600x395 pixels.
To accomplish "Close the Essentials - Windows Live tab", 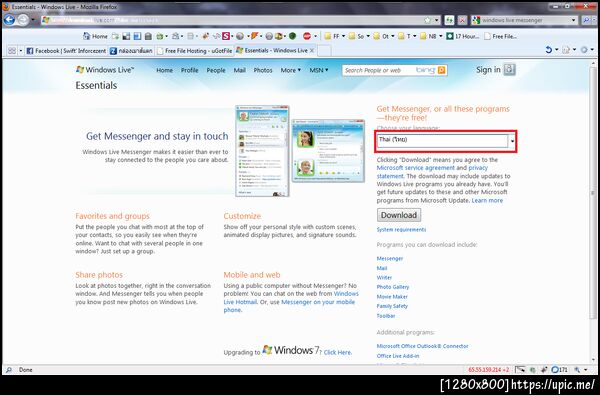I will tap(312, 51).
